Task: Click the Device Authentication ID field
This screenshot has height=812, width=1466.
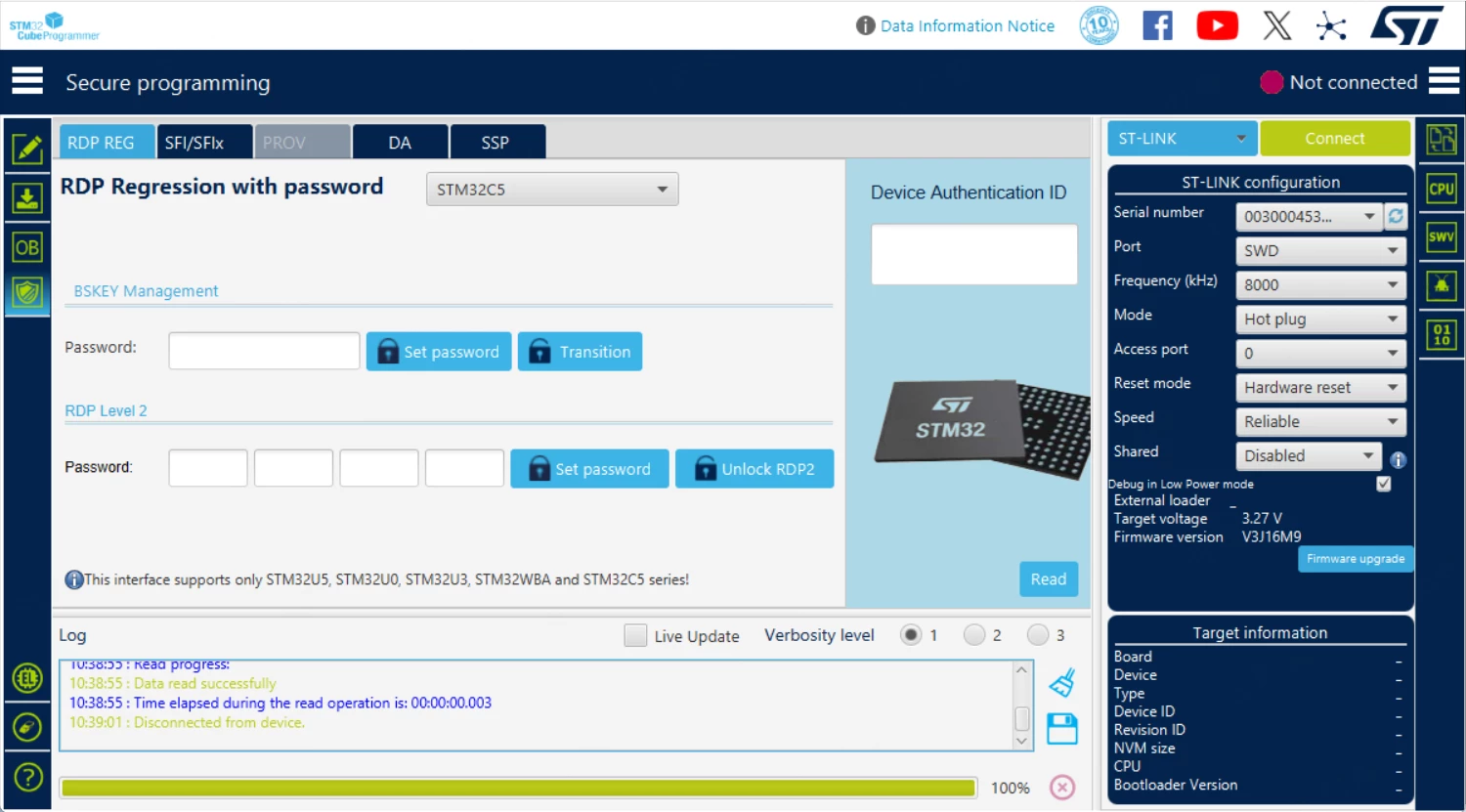Action: click(974, 254)
